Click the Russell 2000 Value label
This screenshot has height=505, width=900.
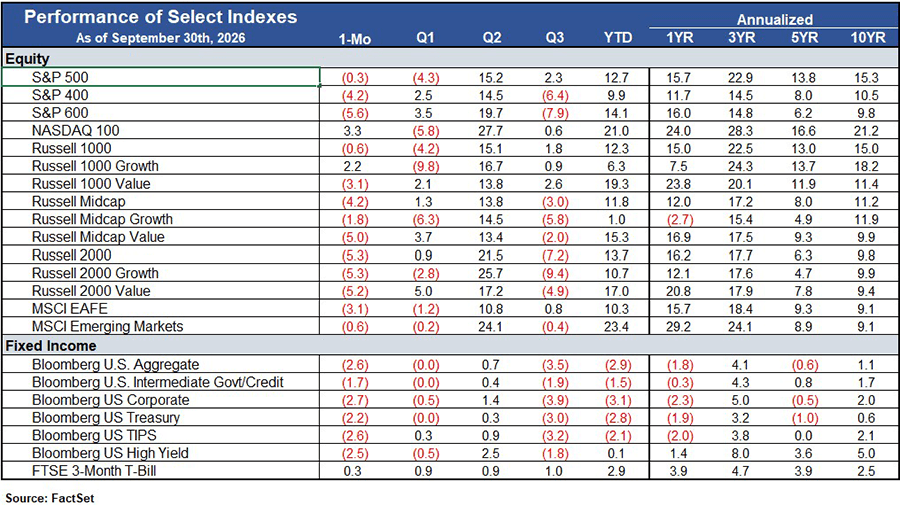pyautogui.click(x=91, y=291)
